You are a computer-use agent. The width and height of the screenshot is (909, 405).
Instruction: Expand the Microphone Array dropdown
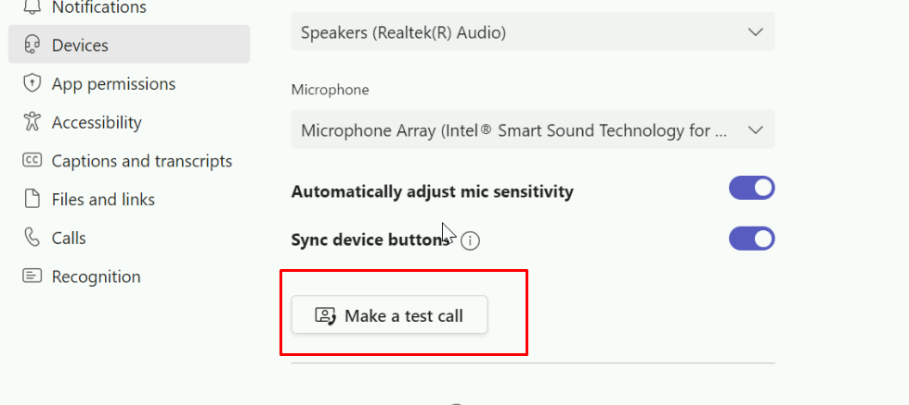point(532,130)
